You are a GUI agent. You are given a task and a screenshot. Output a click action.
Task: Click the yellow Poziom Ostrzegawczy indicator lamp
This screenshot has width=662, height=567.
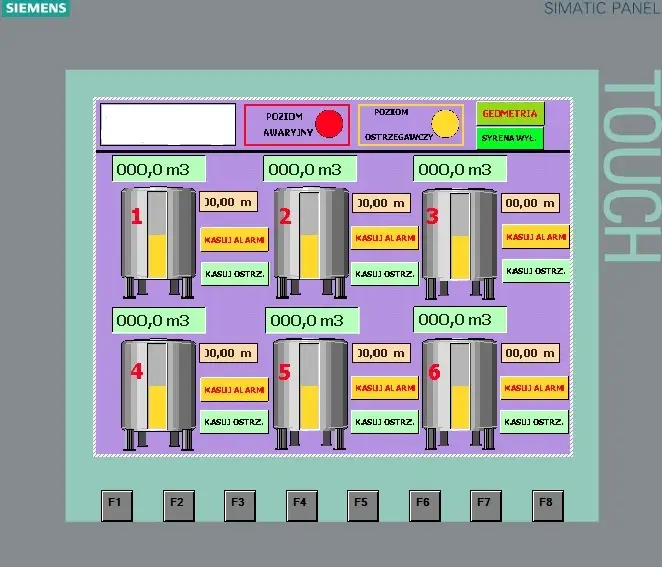(445, 124)
